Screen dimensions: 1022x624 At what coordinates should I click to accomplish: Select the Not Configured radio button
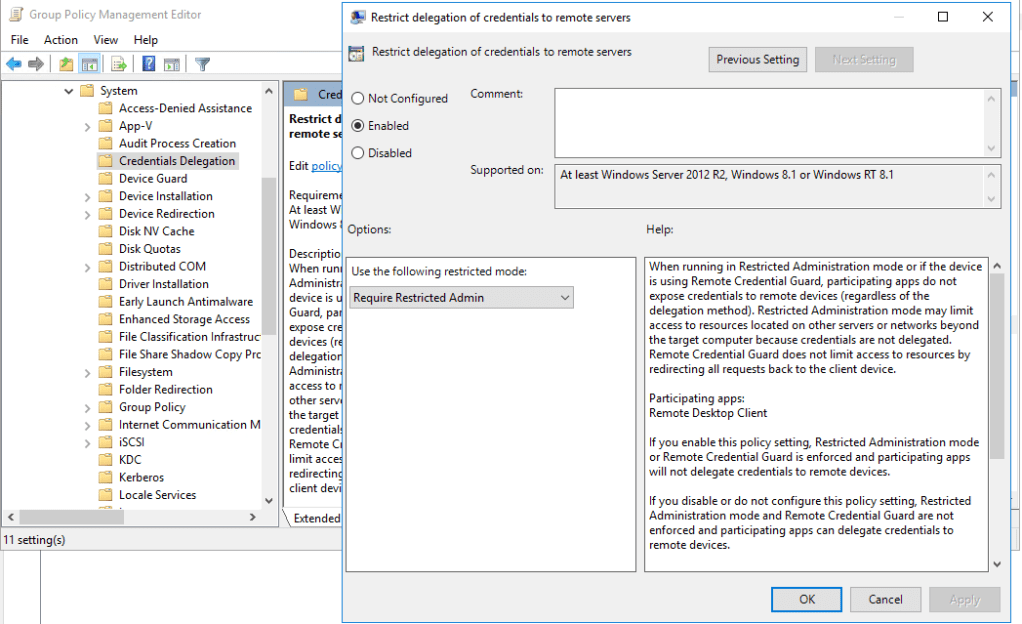point(358,98)
